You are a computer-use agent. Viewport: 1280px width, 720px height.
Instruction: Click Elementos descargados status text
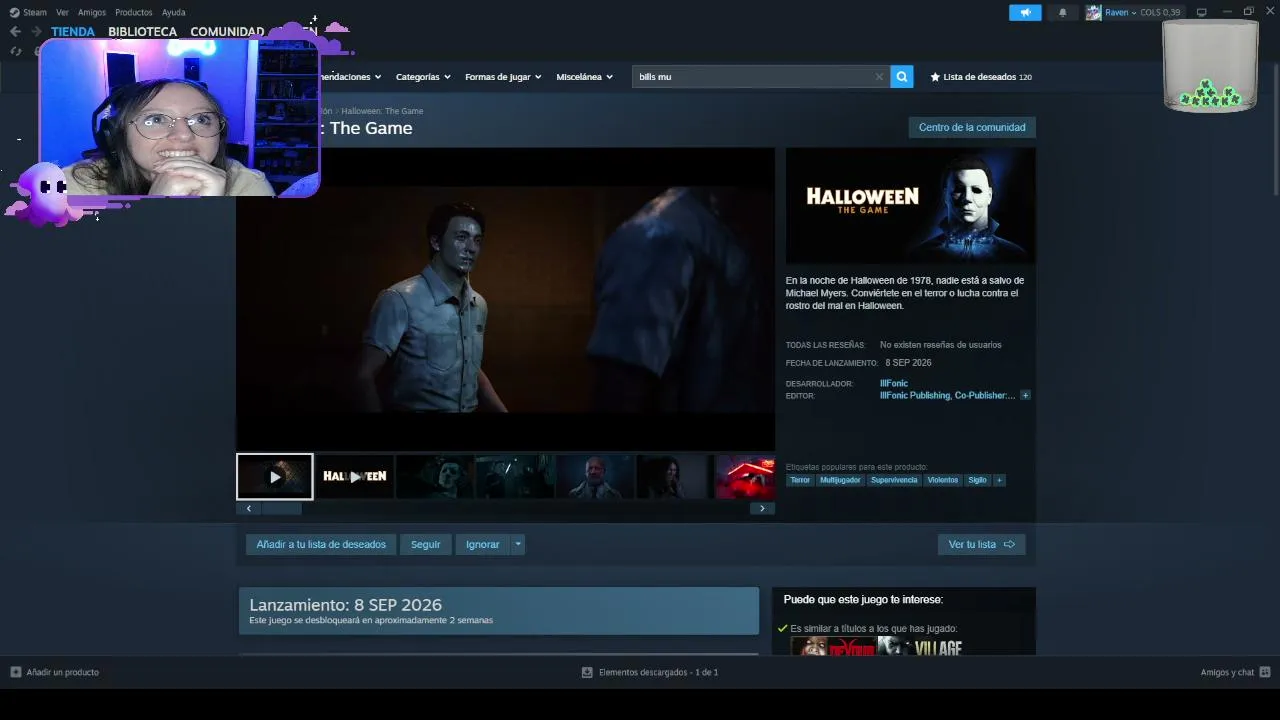pyautogui.click(x=658, y=672)
